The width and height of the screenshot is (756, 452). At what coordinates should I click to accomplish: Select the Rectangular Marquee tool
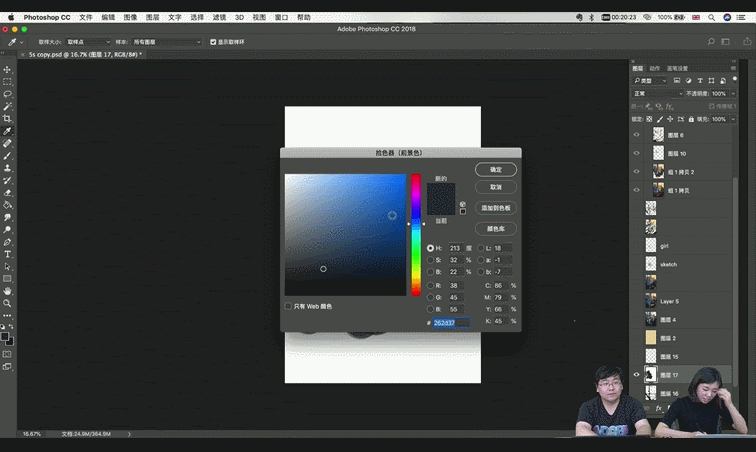tap(7, 82)
